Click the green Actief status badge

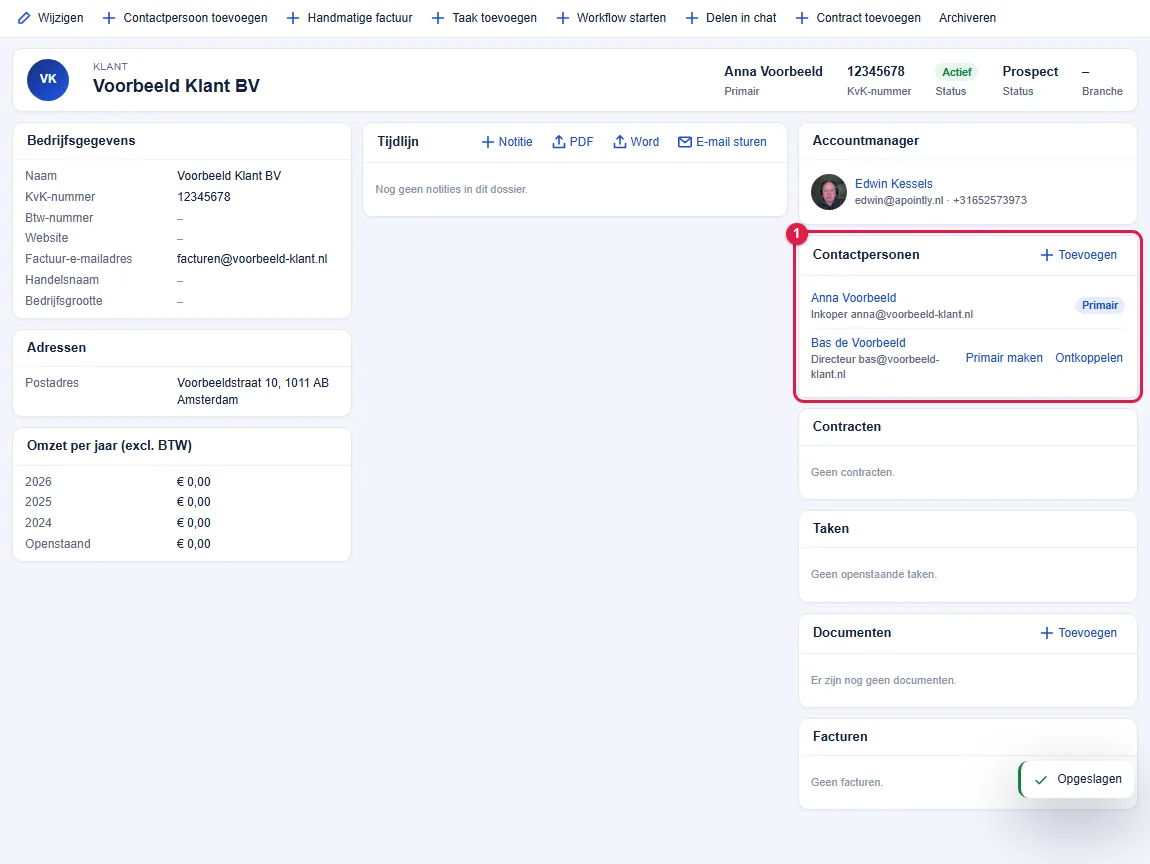(956, 72)
